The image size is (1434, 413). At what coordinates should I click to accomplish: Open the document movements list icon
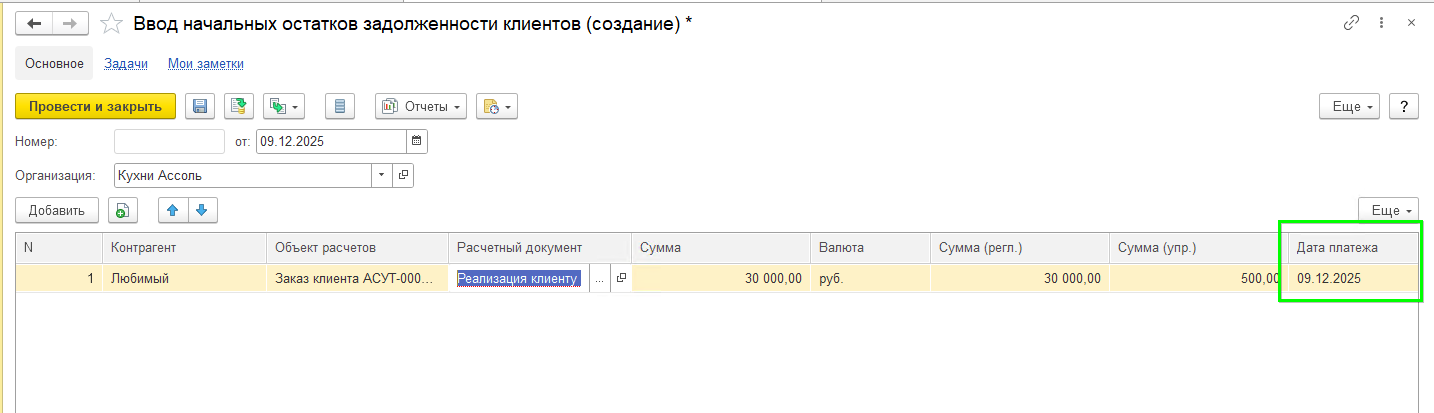click(x=341, y=106)
